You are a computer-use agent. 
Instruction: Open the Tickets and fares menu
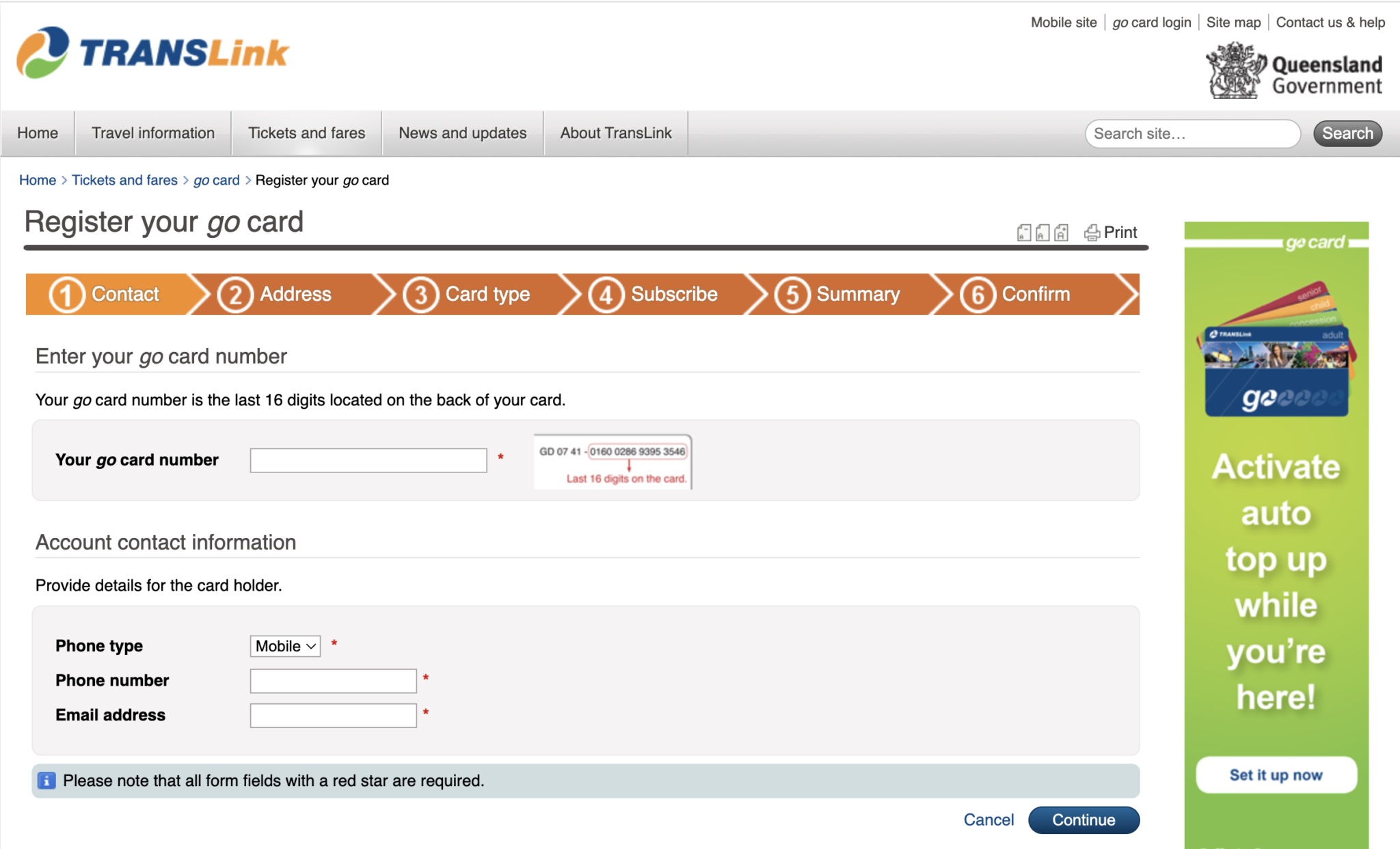click(306, 133)
